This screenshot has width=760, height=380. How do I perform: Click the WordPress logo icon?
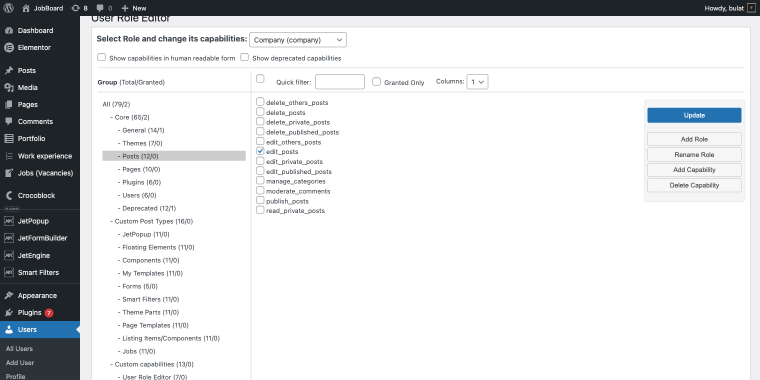click(x=8, y=8)
